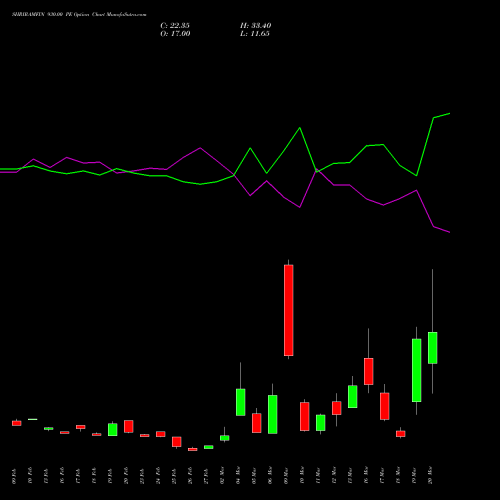Click the green indicator line's final peak
The width and height of the screenshot is (500, 500).
(x=450, y=114)
